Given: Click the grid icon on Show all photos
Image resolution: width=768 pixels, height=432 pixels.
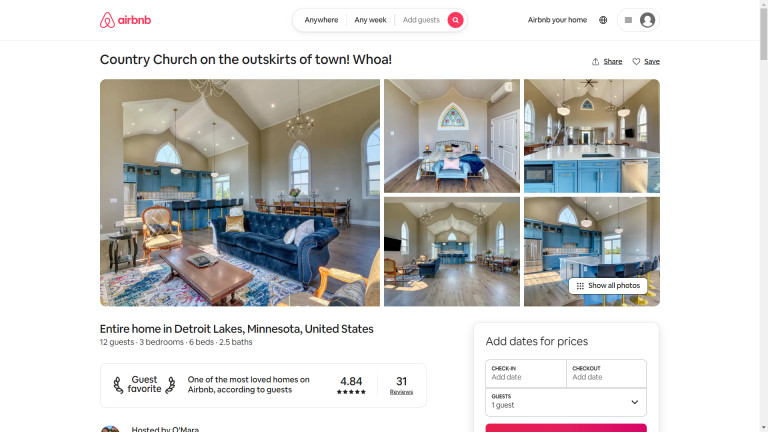Looking at the screenshot, I should click(x=580, y=286).
